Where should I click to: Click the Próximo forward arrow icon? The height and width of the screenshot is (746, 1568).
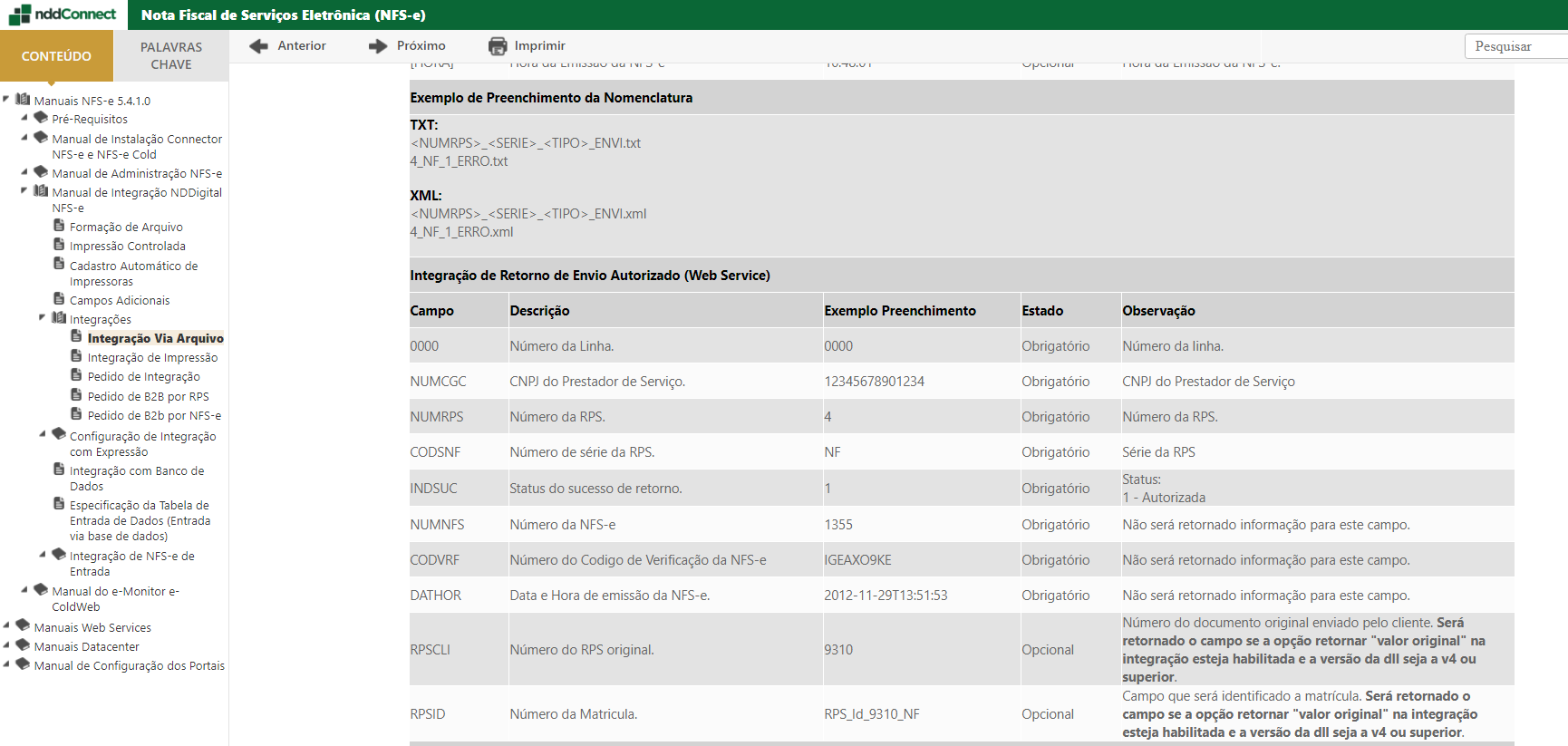tap(377, 46)
